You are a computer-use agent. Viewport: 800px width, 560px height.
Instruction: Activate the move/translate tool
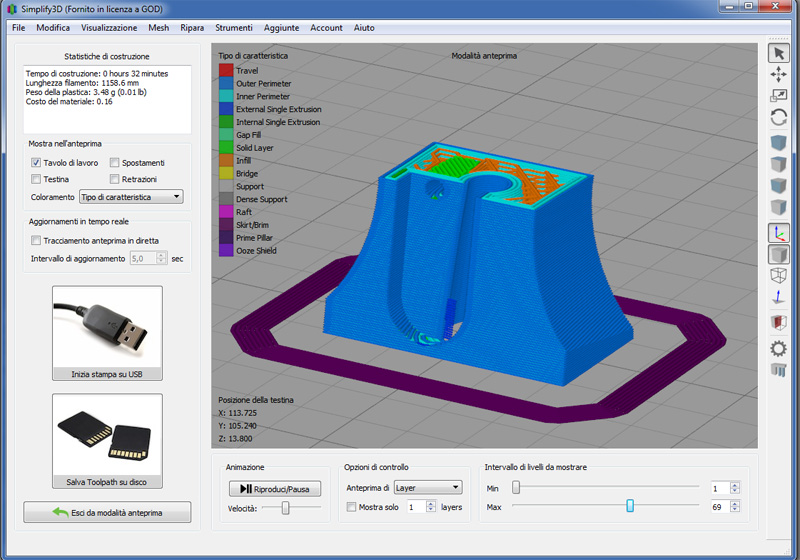click(x=779, y=74)
